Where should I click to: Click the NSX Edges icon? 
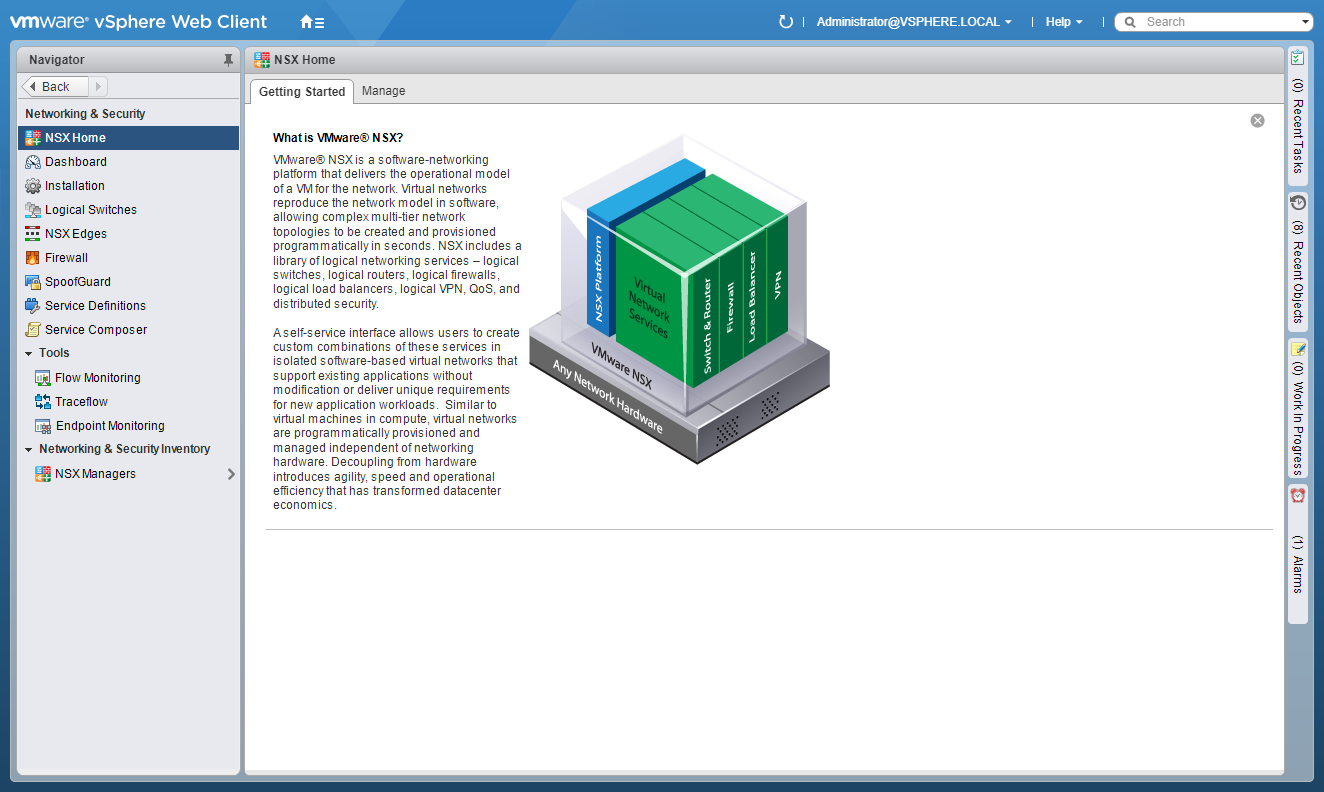[x=33, y=234]
